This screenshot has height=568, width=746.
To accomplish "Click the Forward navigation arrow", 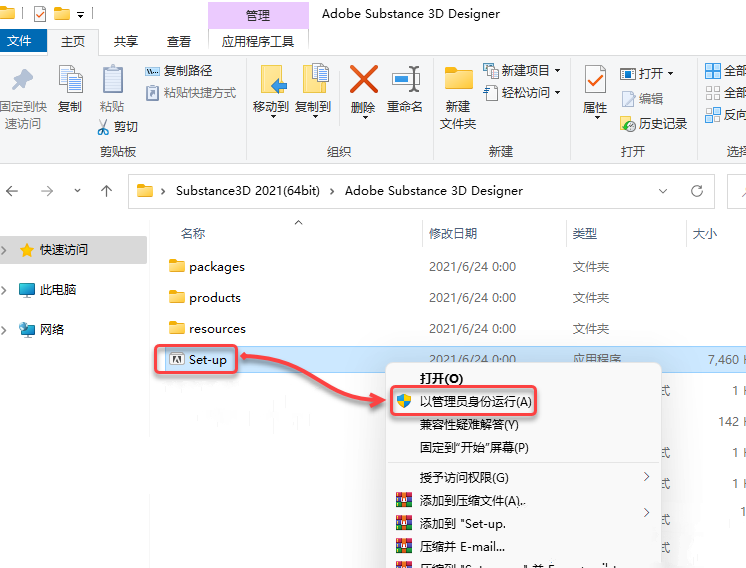I will (x=47, y=191).
